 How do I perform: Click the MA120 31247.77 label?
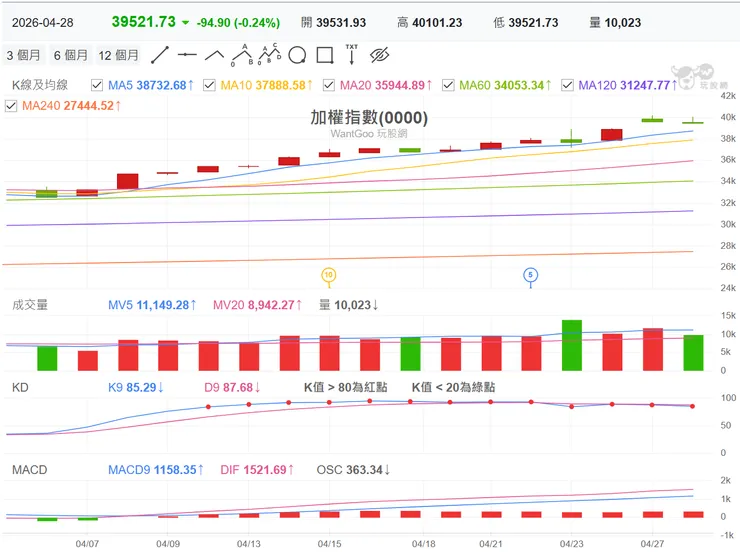(x=628, y=85)
